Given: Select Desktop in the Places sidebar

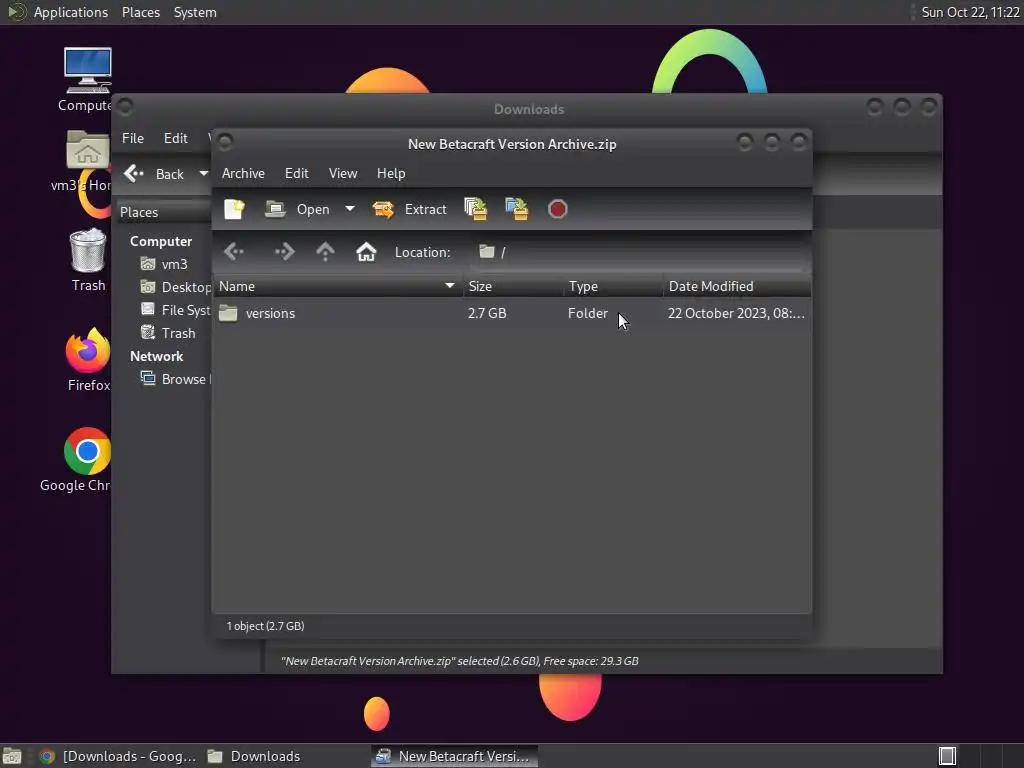Looking at the screenshot, I should pos(176,287).
